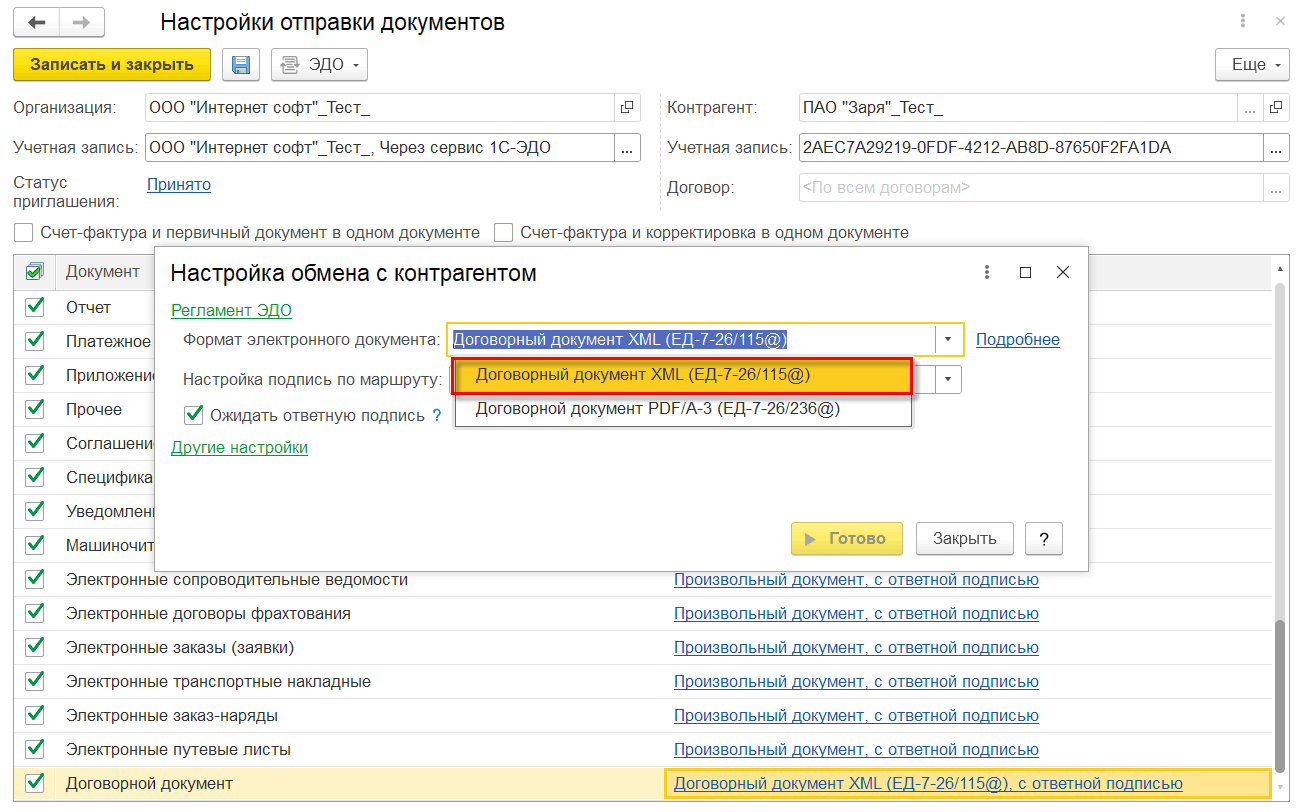The width and height of the screenshot is (1312, 812).
Task: Click the question hint beside Ожидать ответную подпись
Action: point(436,415)
